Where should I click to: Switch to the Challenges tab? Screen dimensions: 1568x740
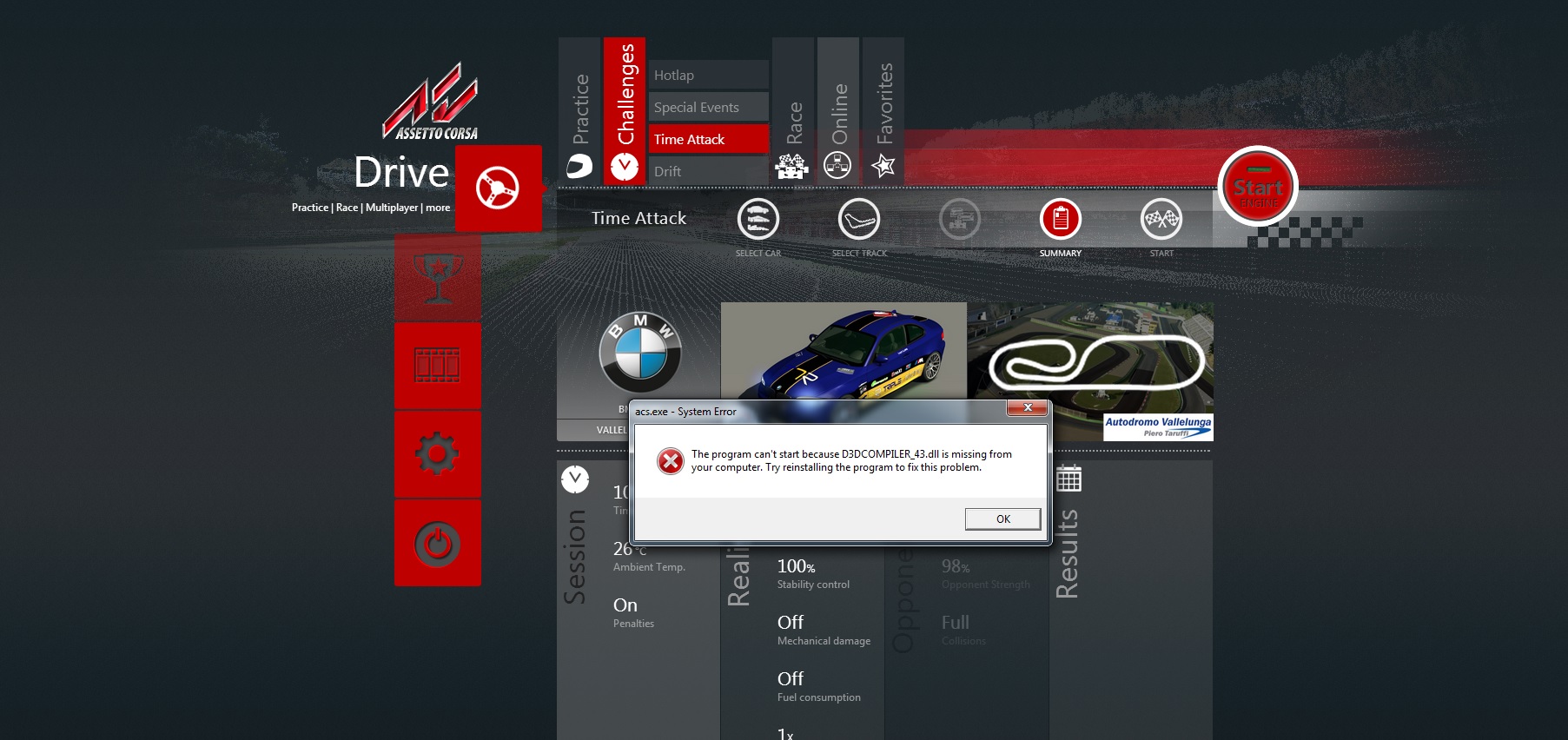click(x=625, y=111)
